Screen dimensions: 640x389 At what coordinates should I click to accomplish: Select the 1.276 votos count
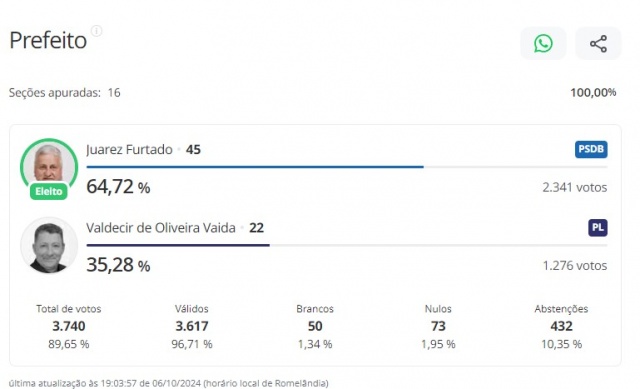(575, 266)
